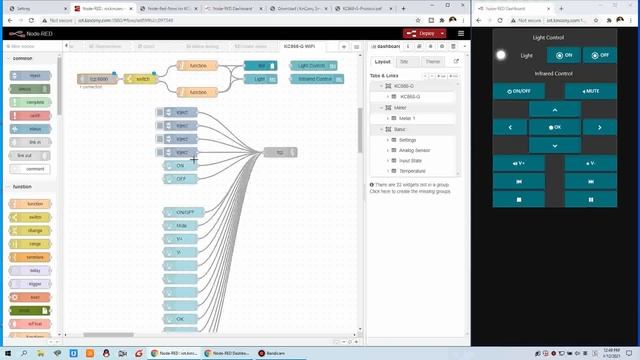Image resolution: width=640 pixels, height=360 pixels.
Task: Click the up arrow infrared button
Action: pyautogui.click(x=555, y=110)
